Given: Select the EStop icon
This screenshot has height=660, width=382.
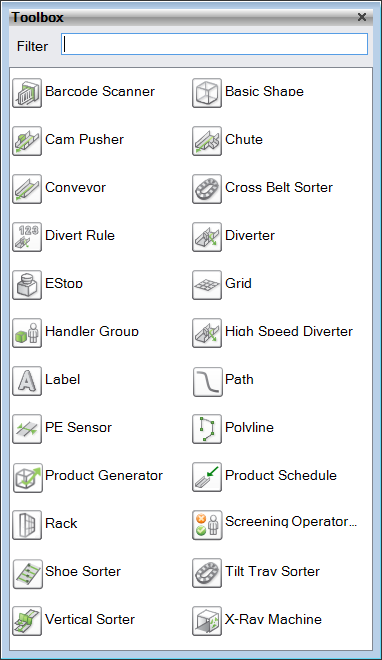Looking at the screenshot, I should (27, 285).
